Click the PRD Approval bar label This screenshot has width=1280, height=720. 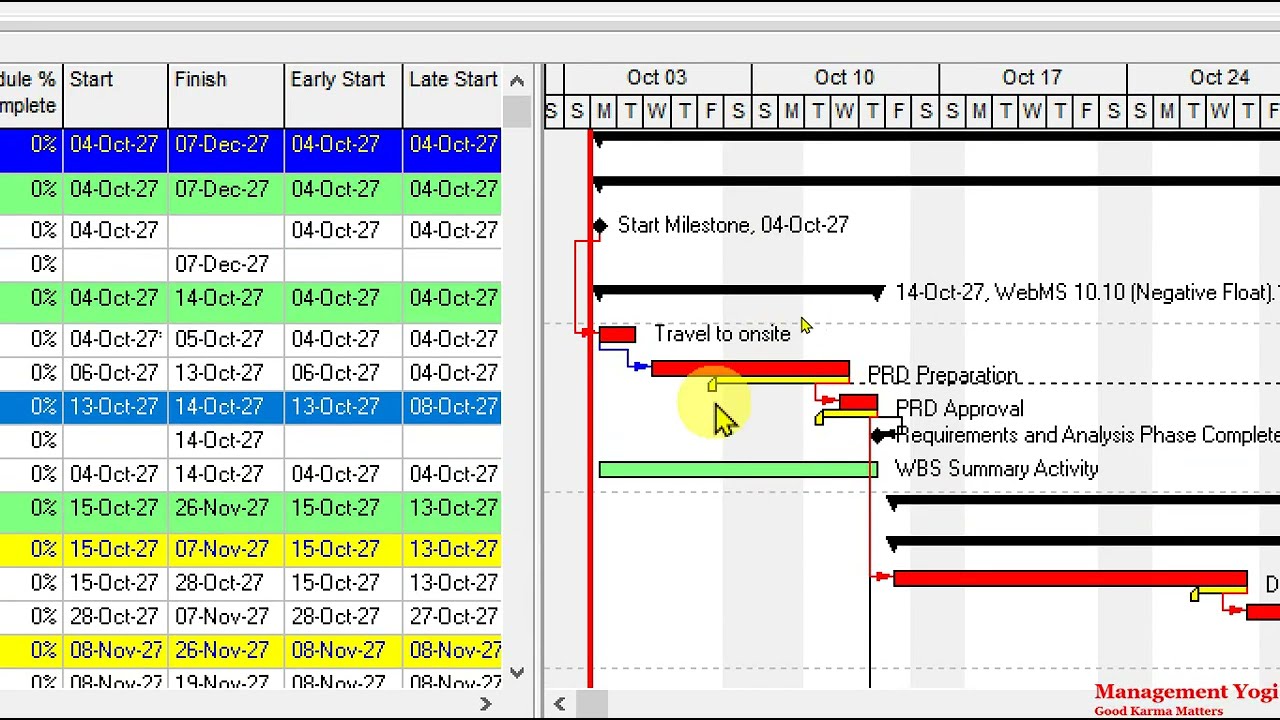pos(960,409)
